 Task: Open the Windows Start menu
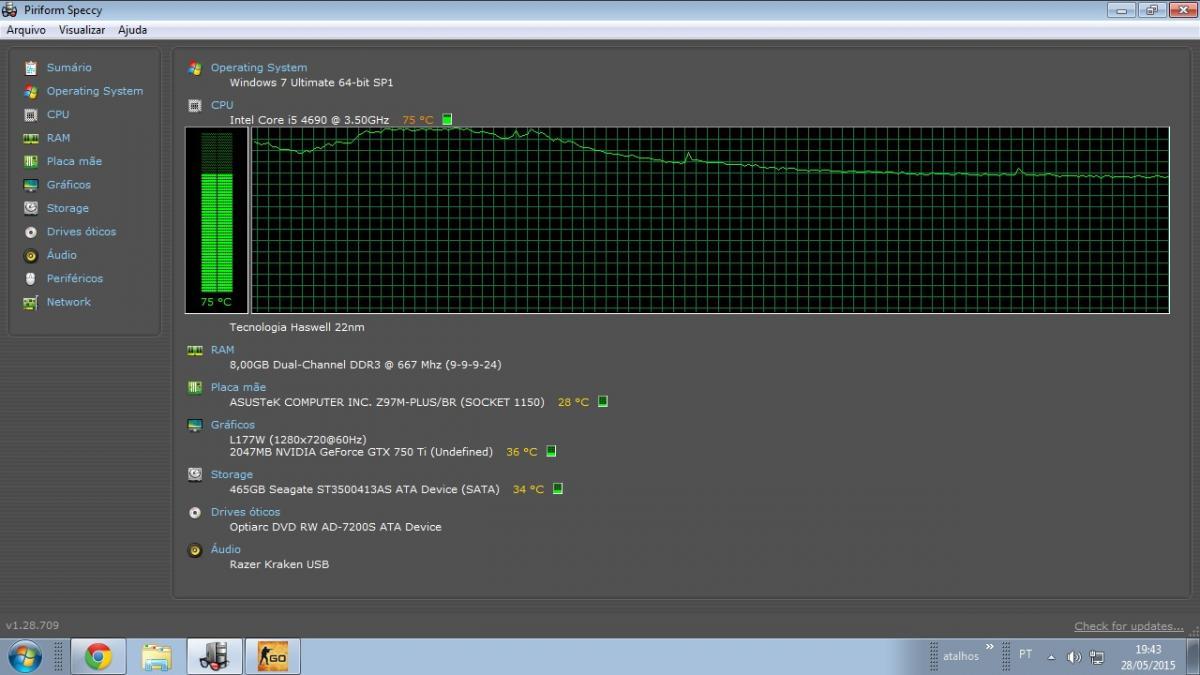point(24,657)
